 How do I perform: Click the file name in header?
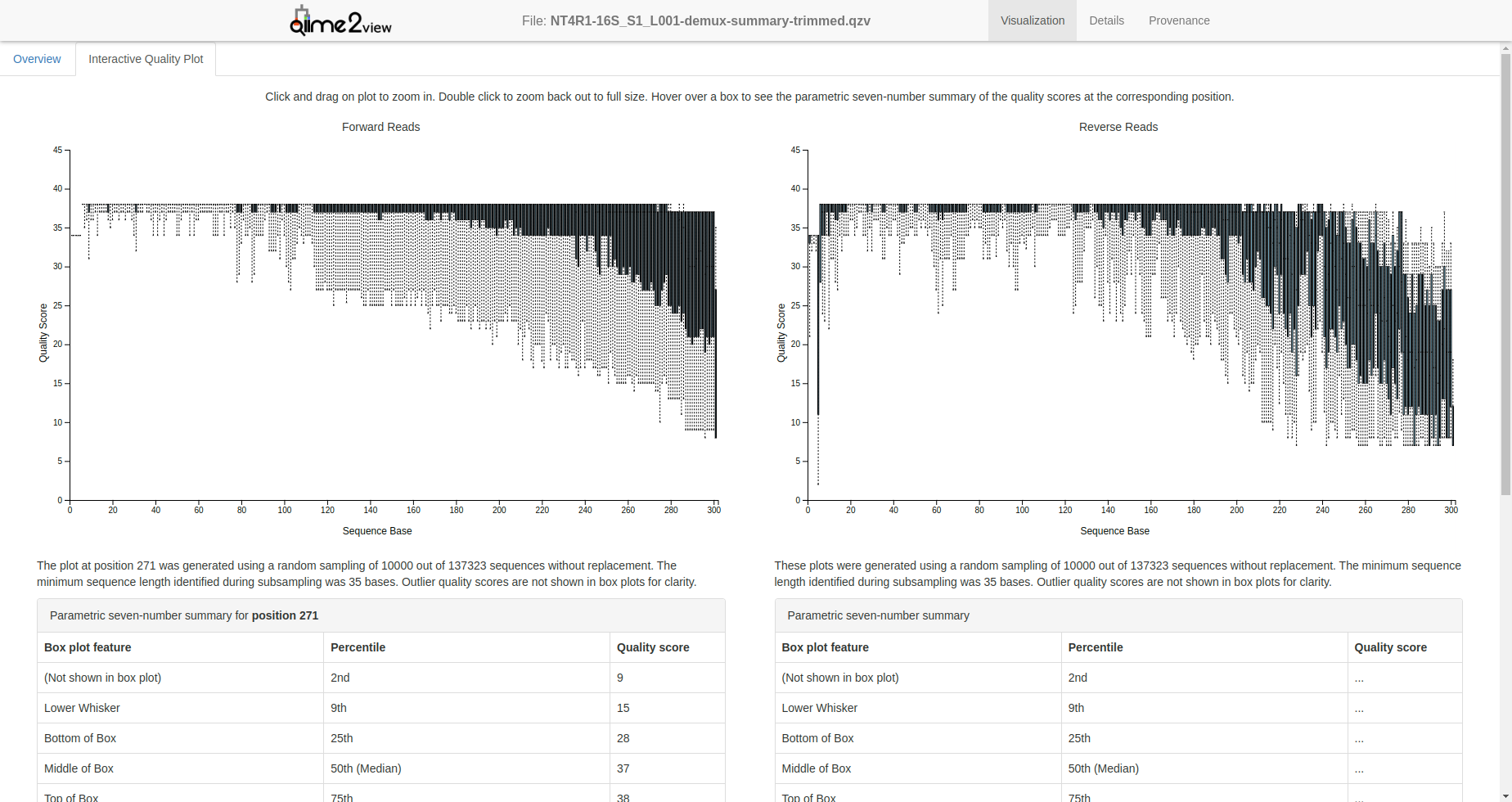709,20
